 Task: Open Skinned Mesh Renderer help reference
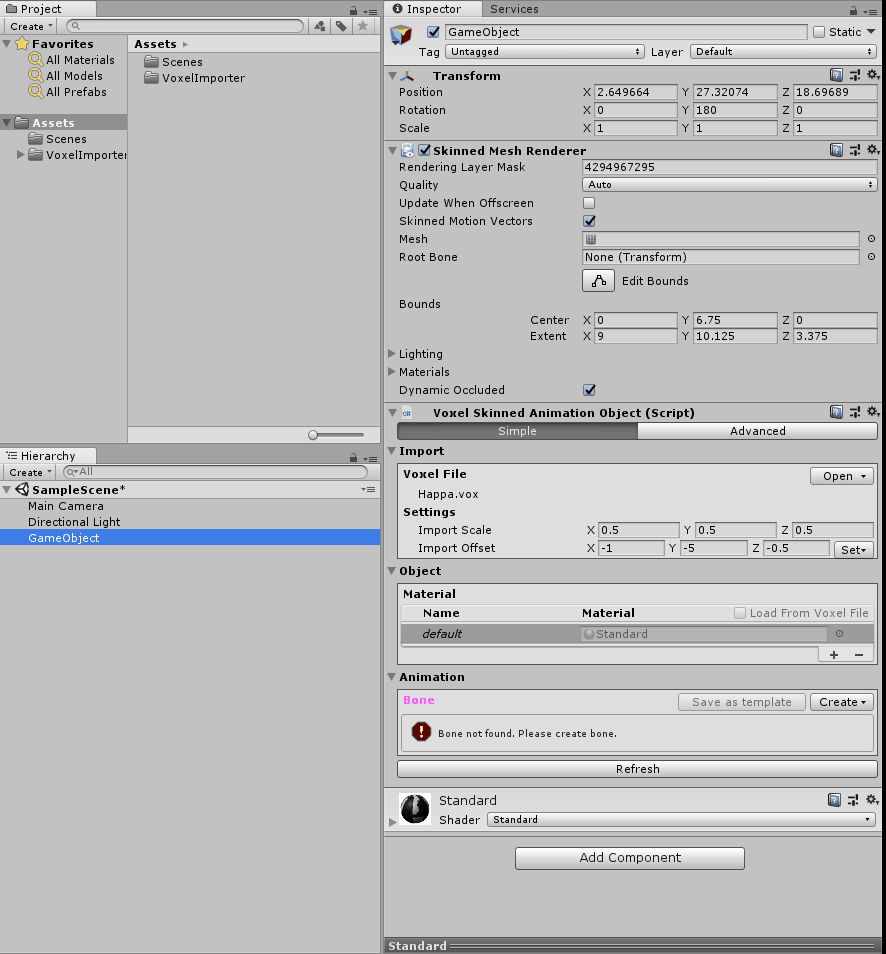coord(837,150)
